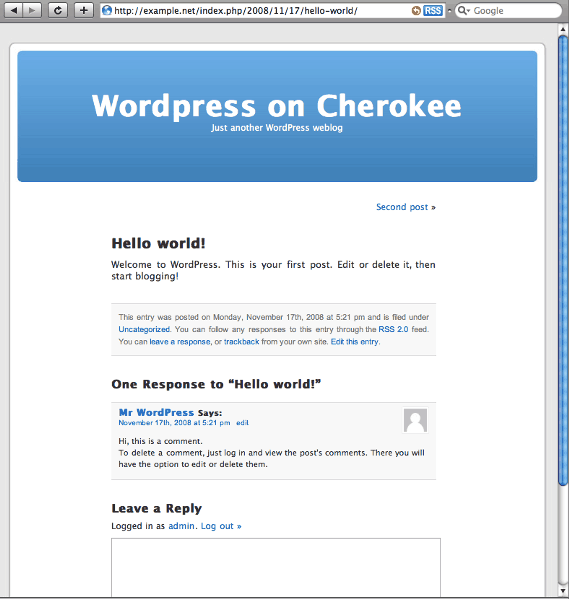The image size is (569, 599).
Task: Open the RSS 2.0 feed link
Action: tap(393, 329)
